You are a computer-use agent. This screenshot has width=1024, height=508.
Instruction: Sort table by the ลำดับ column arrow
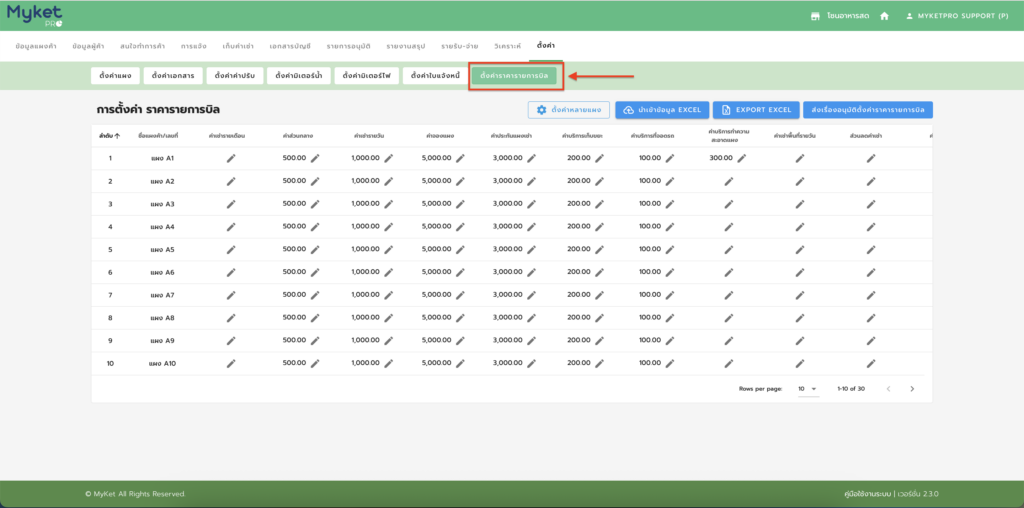[117, 135]
